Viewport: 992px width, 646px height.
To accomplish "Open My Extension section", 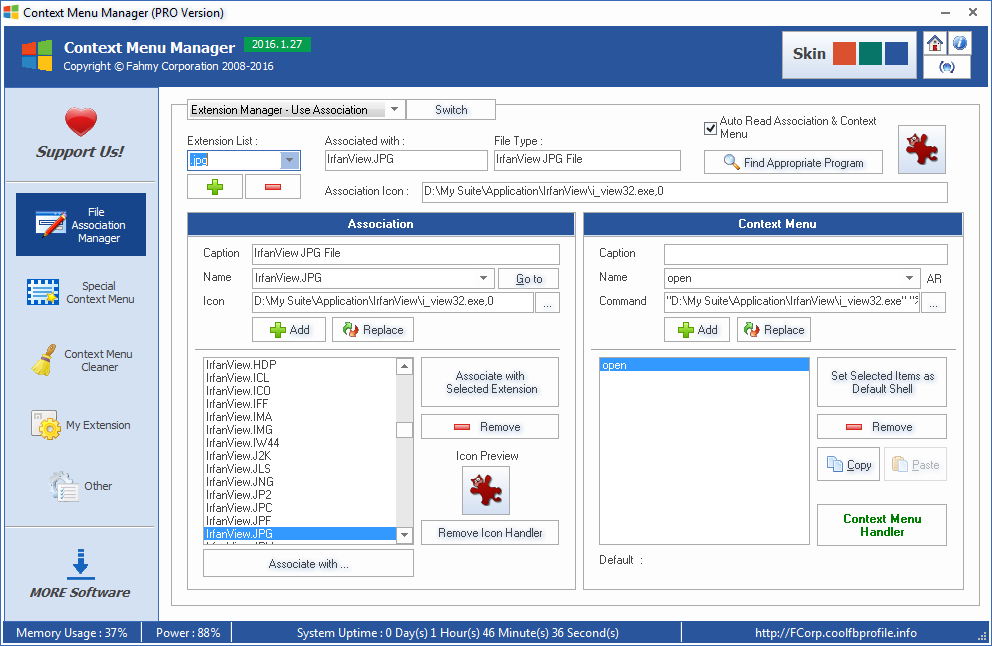I will (81, 425).
